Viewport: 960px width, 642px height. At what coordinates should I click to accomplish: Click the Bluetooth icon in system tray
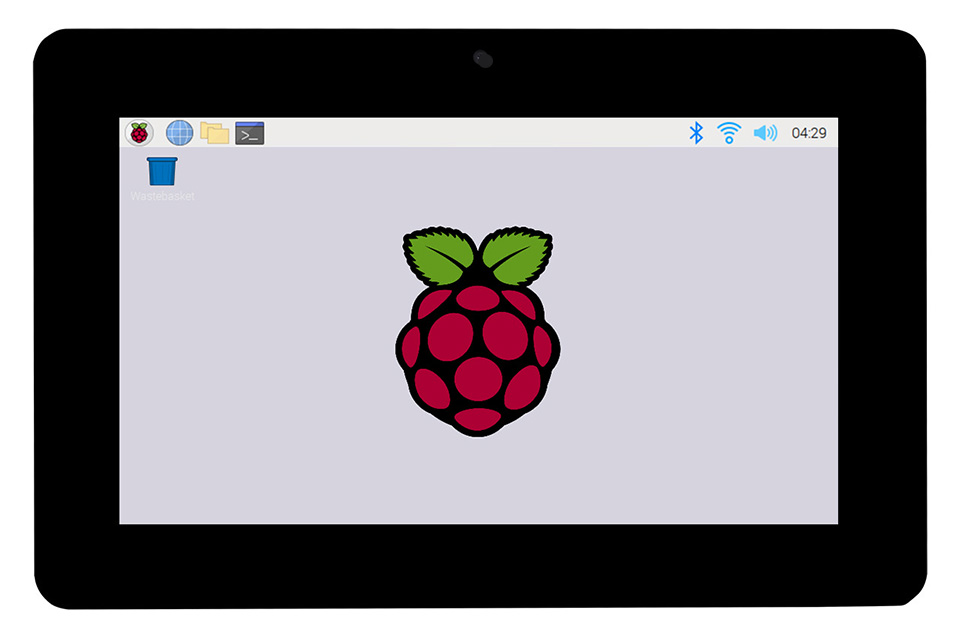pos(697,133)
